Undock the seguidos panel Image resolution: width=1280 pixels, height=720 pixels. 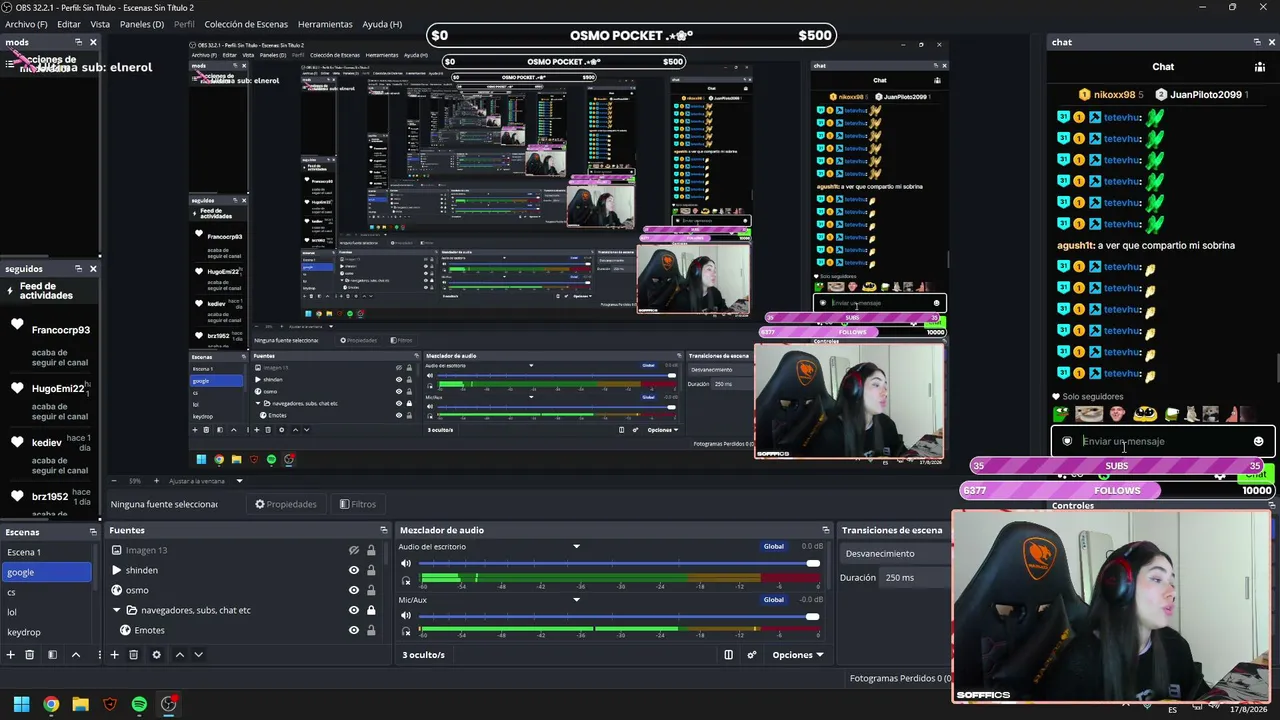click(78, 268)
